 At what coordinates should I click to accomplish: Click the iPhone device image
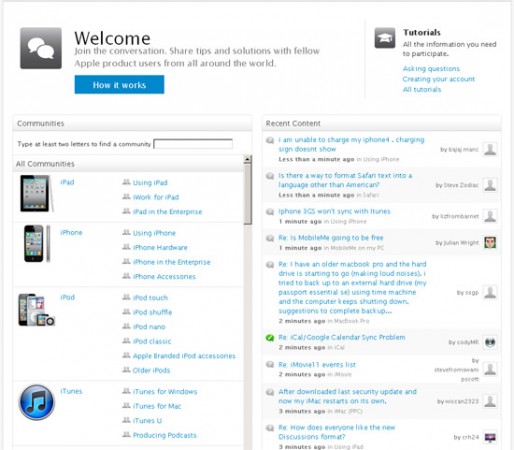[x=37, y=244]
